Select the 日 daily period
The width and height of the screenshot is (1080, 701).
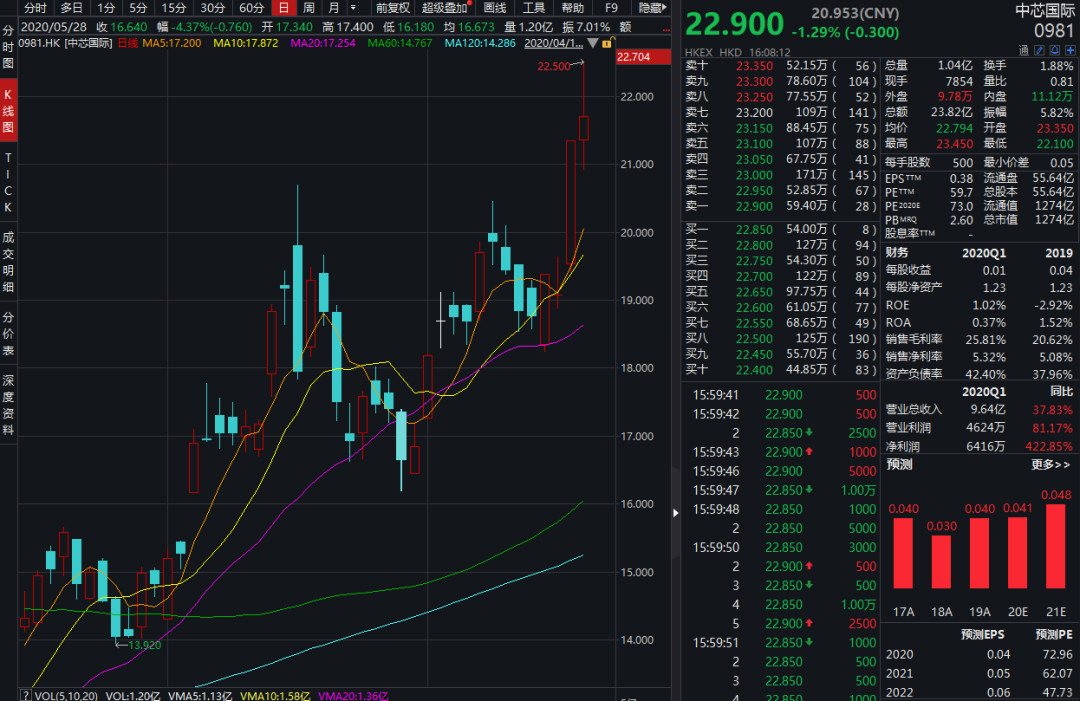[x=283, y=8]
